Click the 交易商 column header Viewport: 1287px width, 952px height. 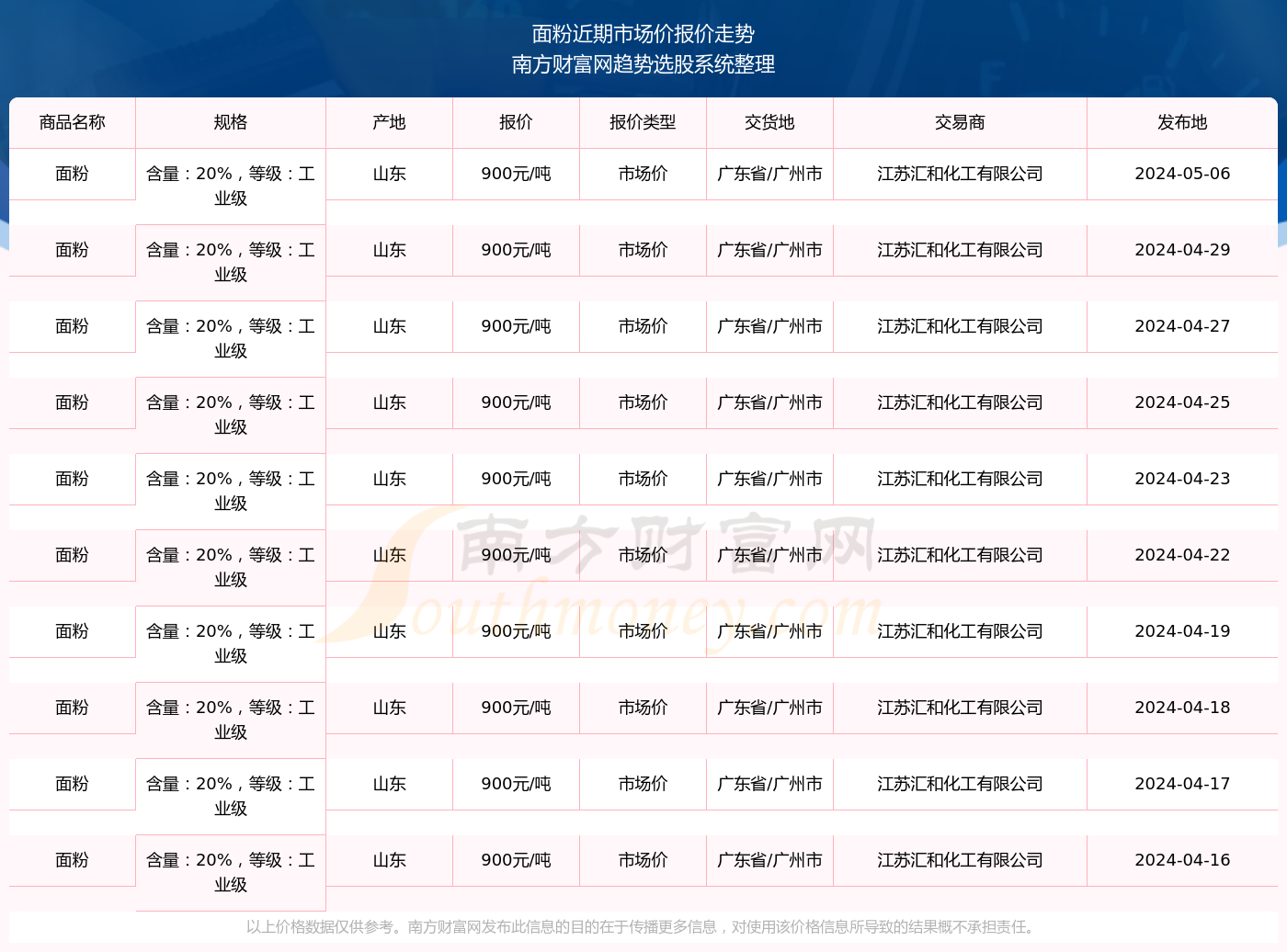click(x=961, y=122)
